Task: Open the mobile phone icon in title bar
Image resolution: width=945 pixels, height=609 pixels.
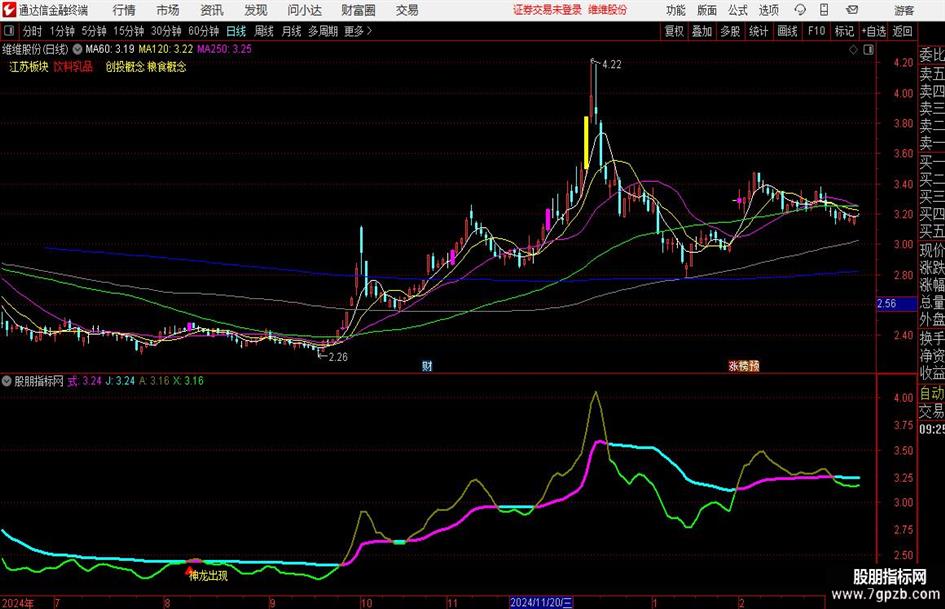Action: tap(824, 10)
